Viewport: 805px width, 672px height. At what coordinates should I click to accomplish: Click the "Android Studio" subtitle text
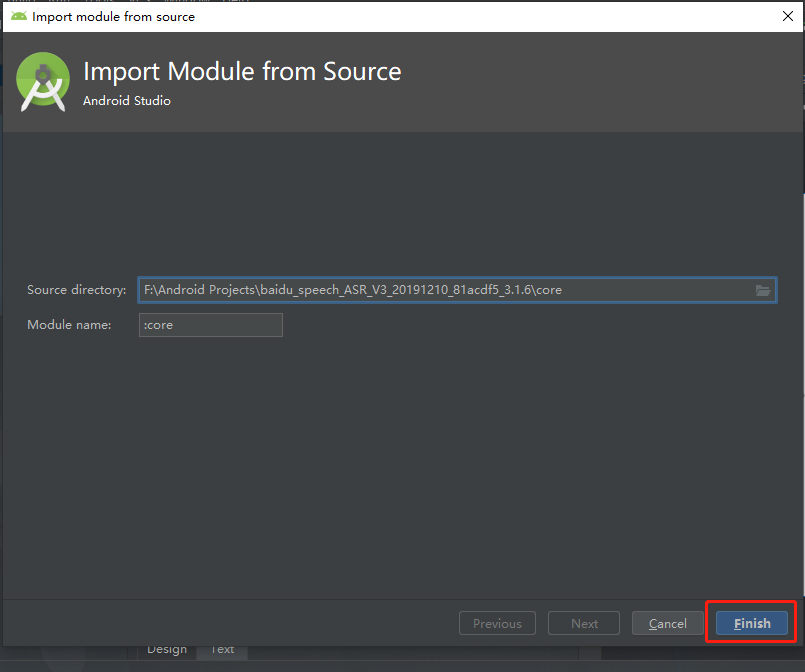pyautogui.click(x=127, y=101)
